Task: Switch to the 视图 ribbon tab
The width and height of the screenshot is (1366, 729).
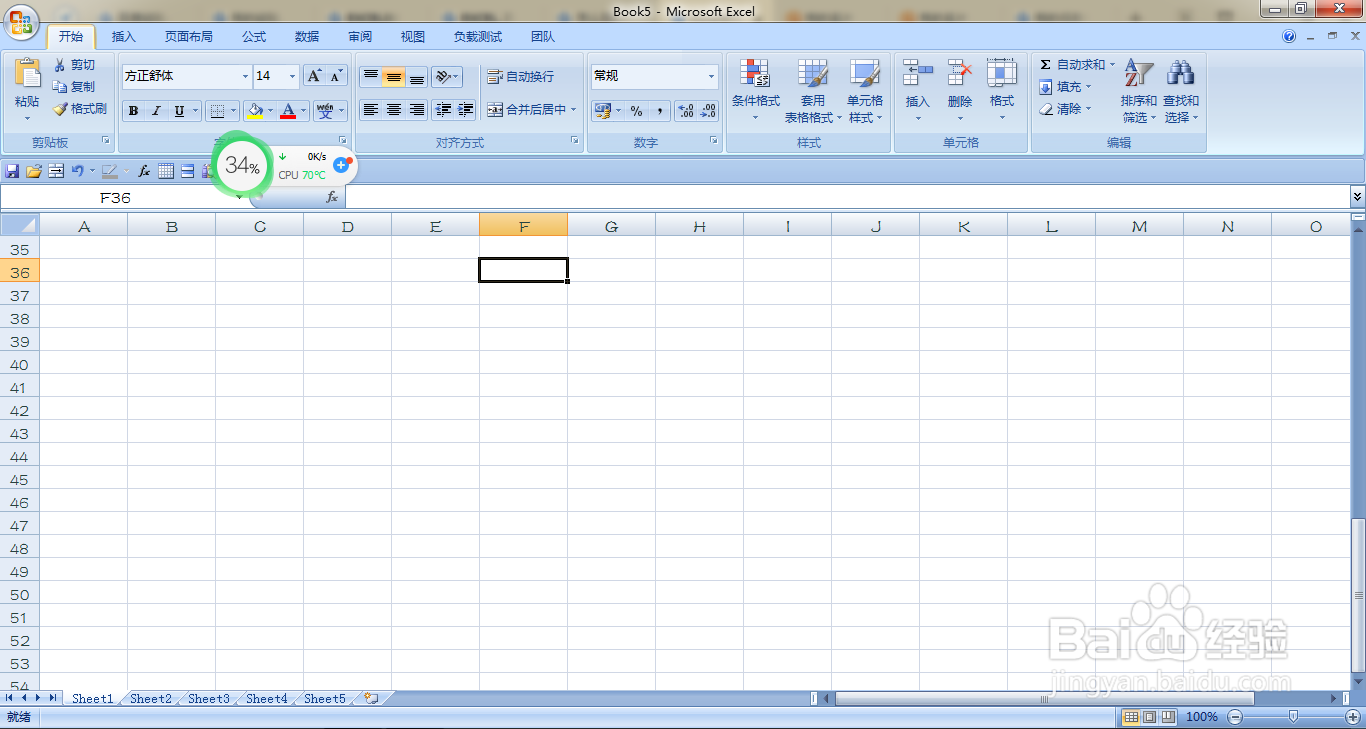Action: [413, 37]
